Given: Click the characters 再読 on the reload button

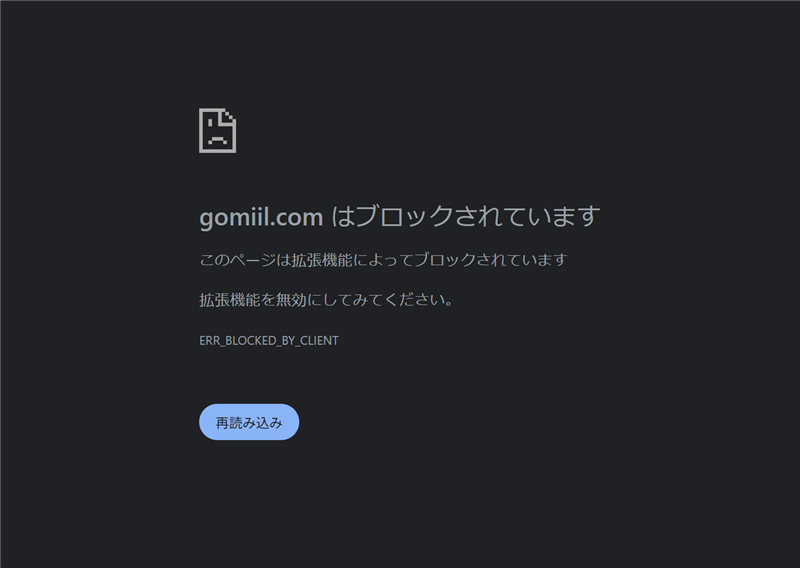Looking at the screenshot, I should [x=229, y=423].
